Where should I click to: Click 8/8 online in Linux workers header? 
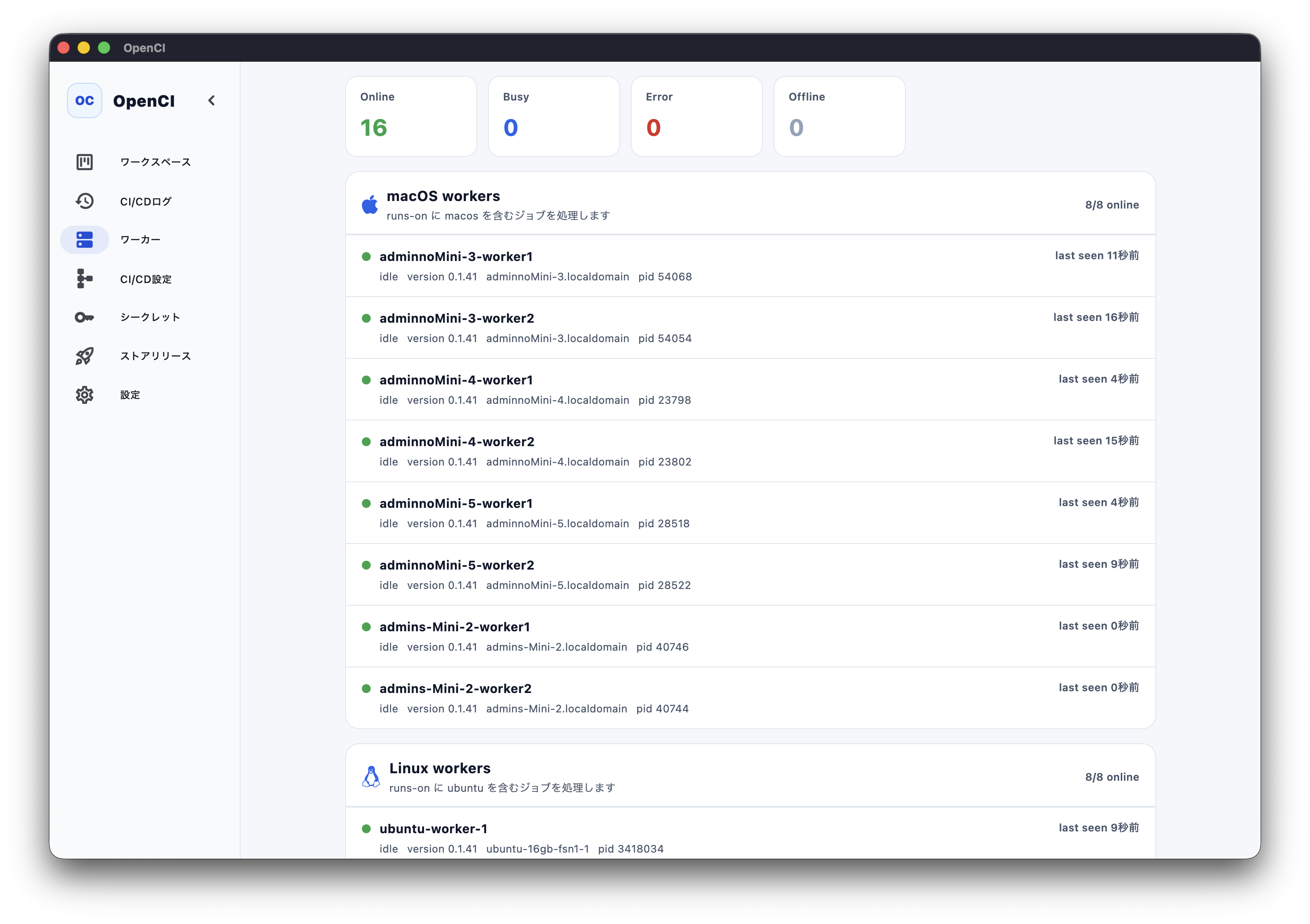pos(1112,777)
